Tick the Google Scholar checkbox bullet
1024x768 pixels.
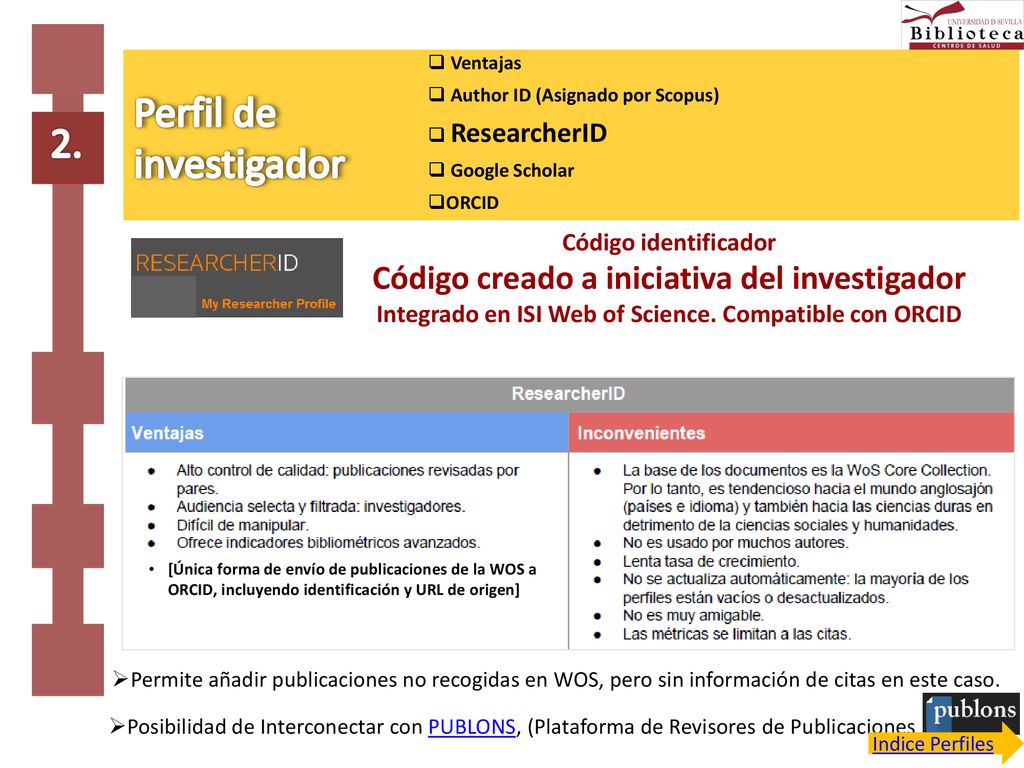point(436,170)
